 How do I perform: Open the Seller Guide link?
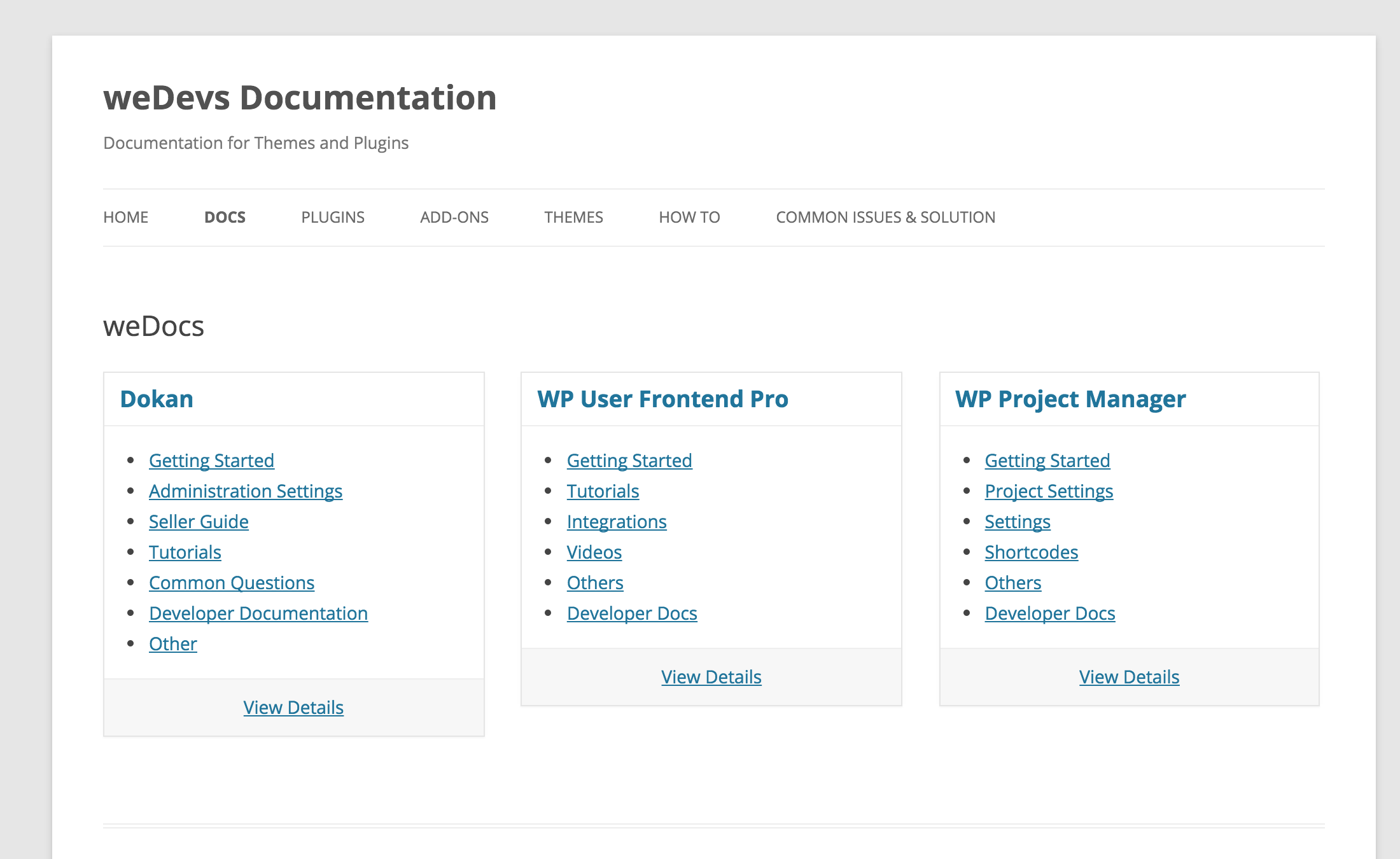coord(199,521)
